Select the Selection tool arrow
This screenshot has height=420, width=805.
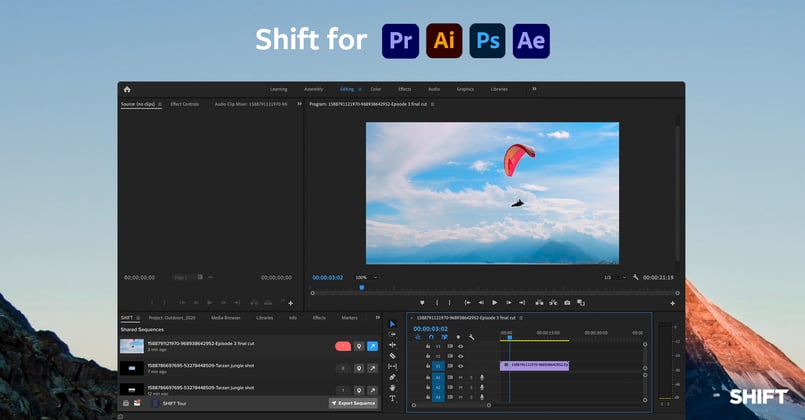click(392, 324)
